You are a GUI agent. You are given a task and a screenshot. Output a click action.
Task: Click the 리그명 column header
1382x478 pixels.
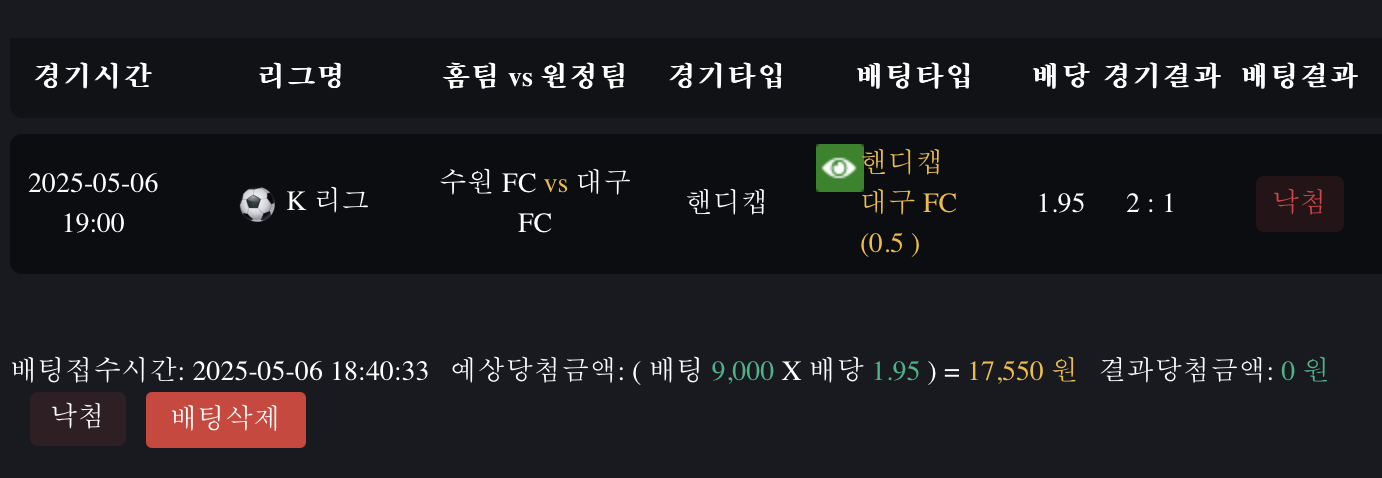(x=301, y=76)
